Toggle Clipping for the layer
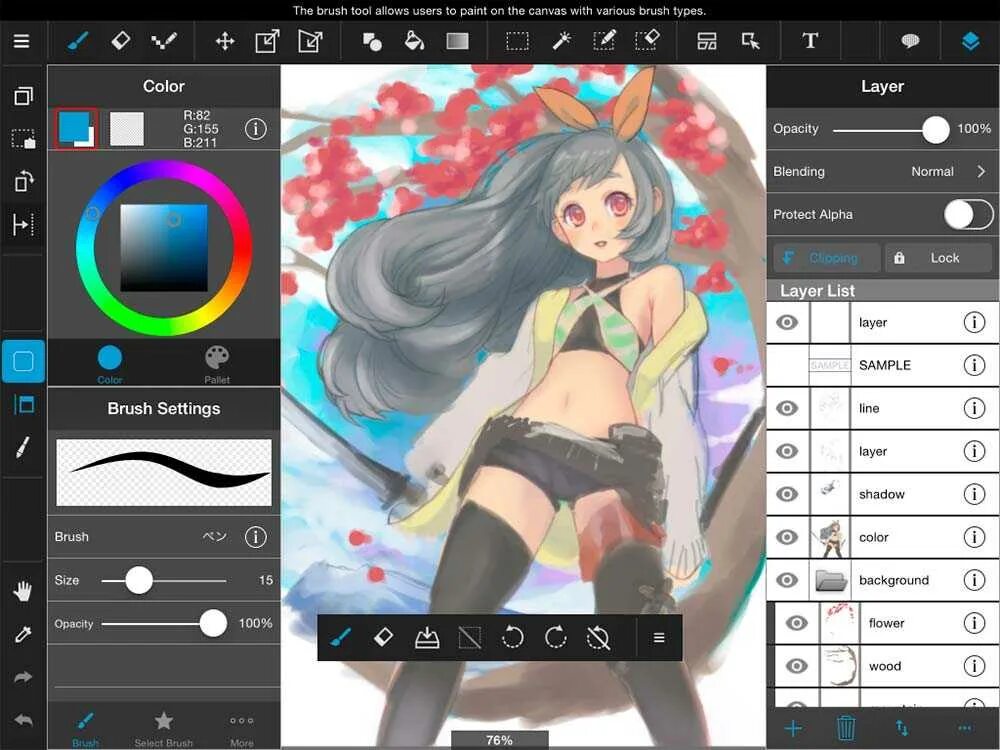The height and width of the screenshot is (750, 1000). pyautogui.click(x=826, y=258)
